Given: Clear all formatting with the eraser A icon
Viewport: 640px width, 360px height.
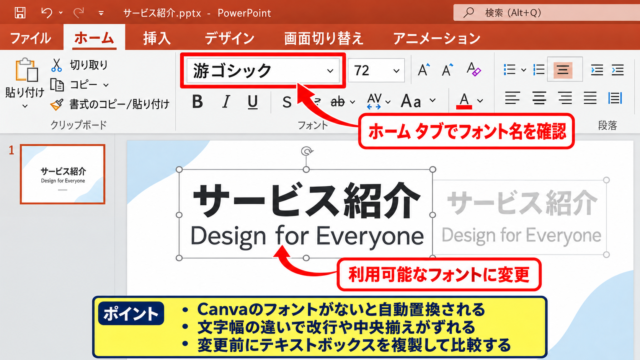Looking at the screenshot, I should tap(473, 69).
